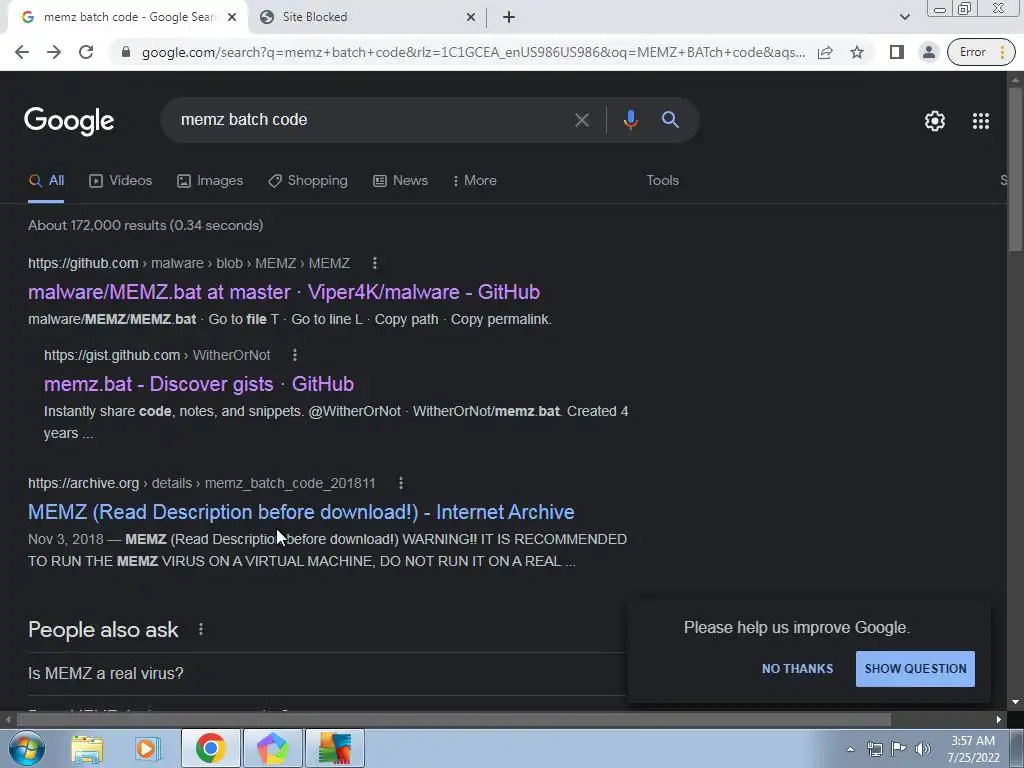Image resolution: width=1024 pixels, height=768 pixels.
Task: Open the Windows Start menu
Action: (26, 748)
